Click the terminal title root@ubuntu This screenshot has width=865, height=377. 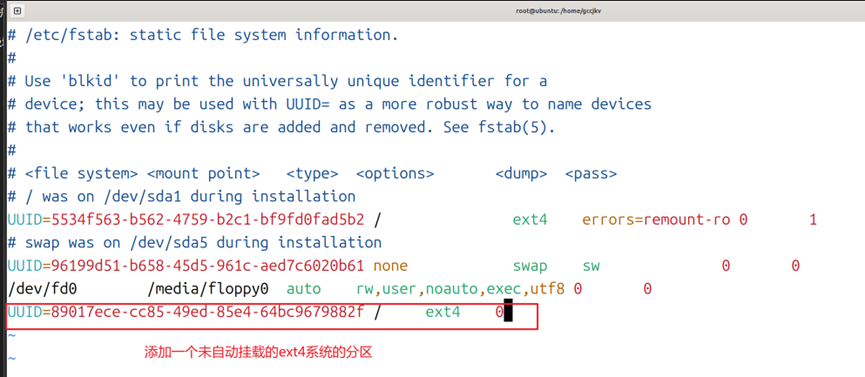point(558,11)
